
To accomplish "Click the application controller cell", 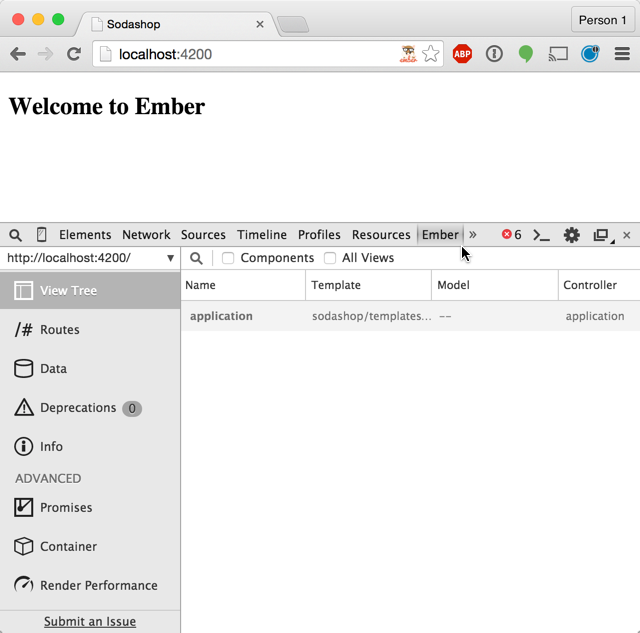I will 595,316.
